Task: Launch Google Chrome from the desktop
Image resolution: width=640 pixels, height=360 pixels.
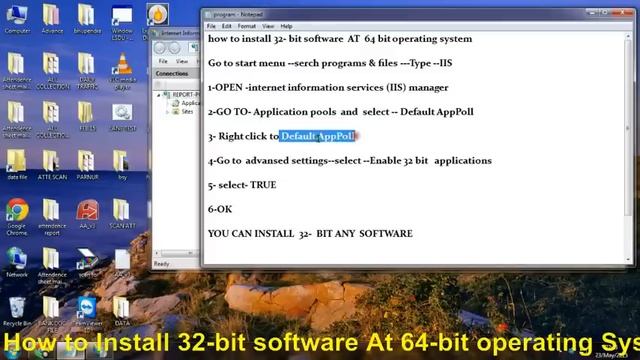Action: click(17, 217)
